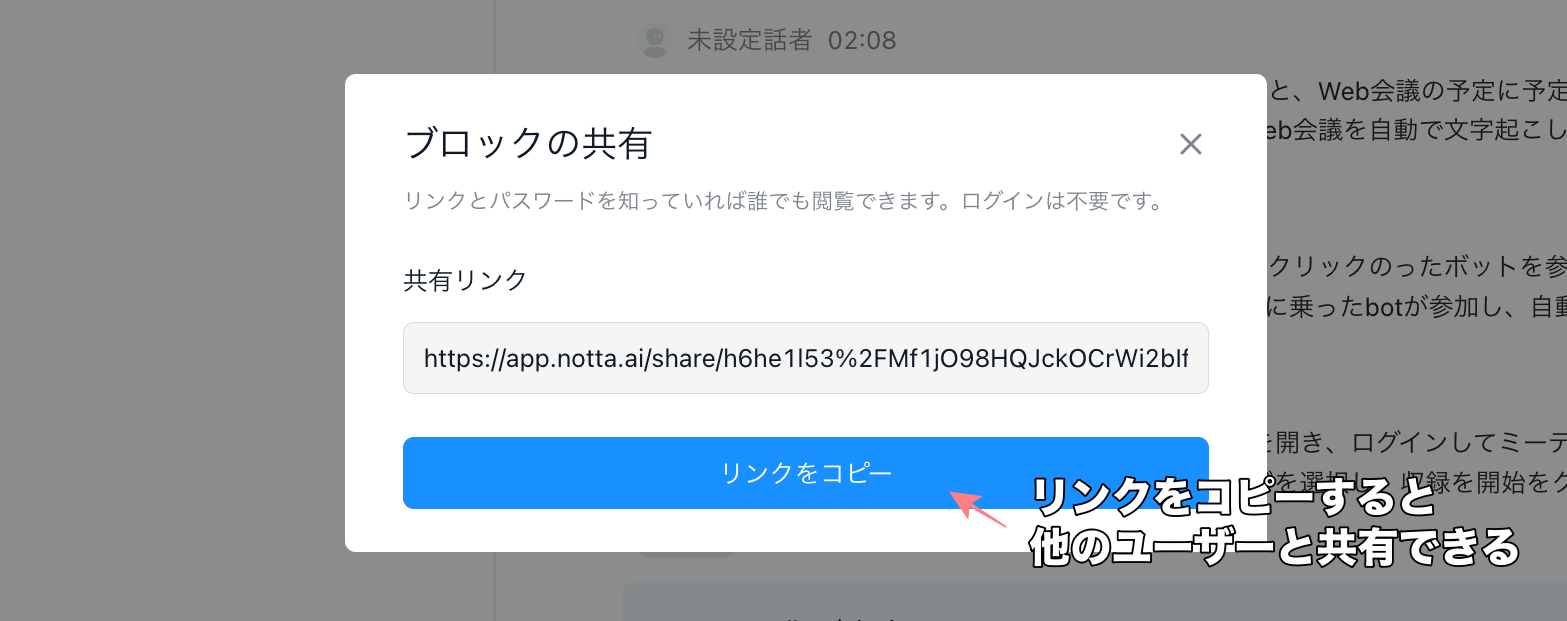Click the ブロックの共有 dialog title
1567x621 pixels.
coord(528,144)
